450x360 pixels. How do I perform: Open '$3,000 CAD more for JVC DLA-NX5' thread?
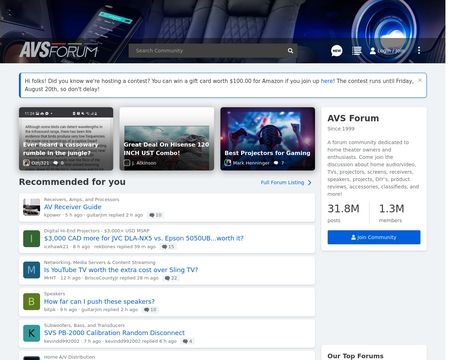click(144, 238)
